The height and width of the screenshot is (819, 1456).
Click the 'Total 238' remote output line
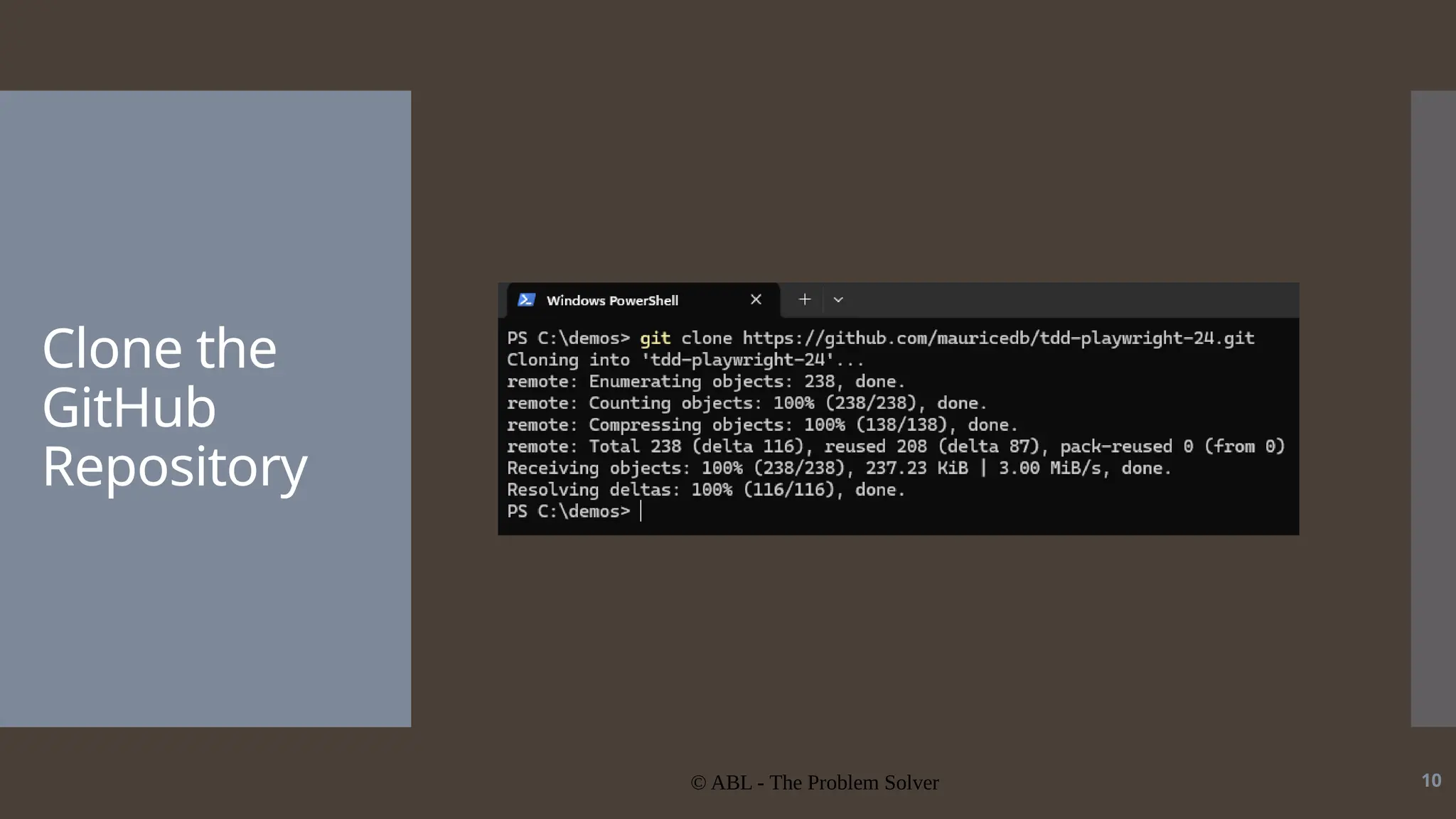(x=895, y=446)
